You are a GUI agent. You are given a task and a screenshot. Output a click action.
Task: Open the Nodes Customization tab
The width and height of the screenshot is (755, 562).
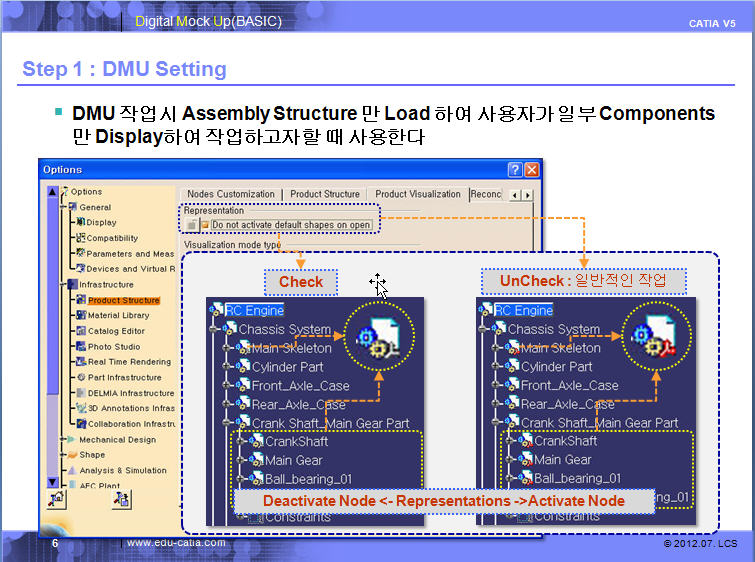pyautogui.click(x=230, y=194)
